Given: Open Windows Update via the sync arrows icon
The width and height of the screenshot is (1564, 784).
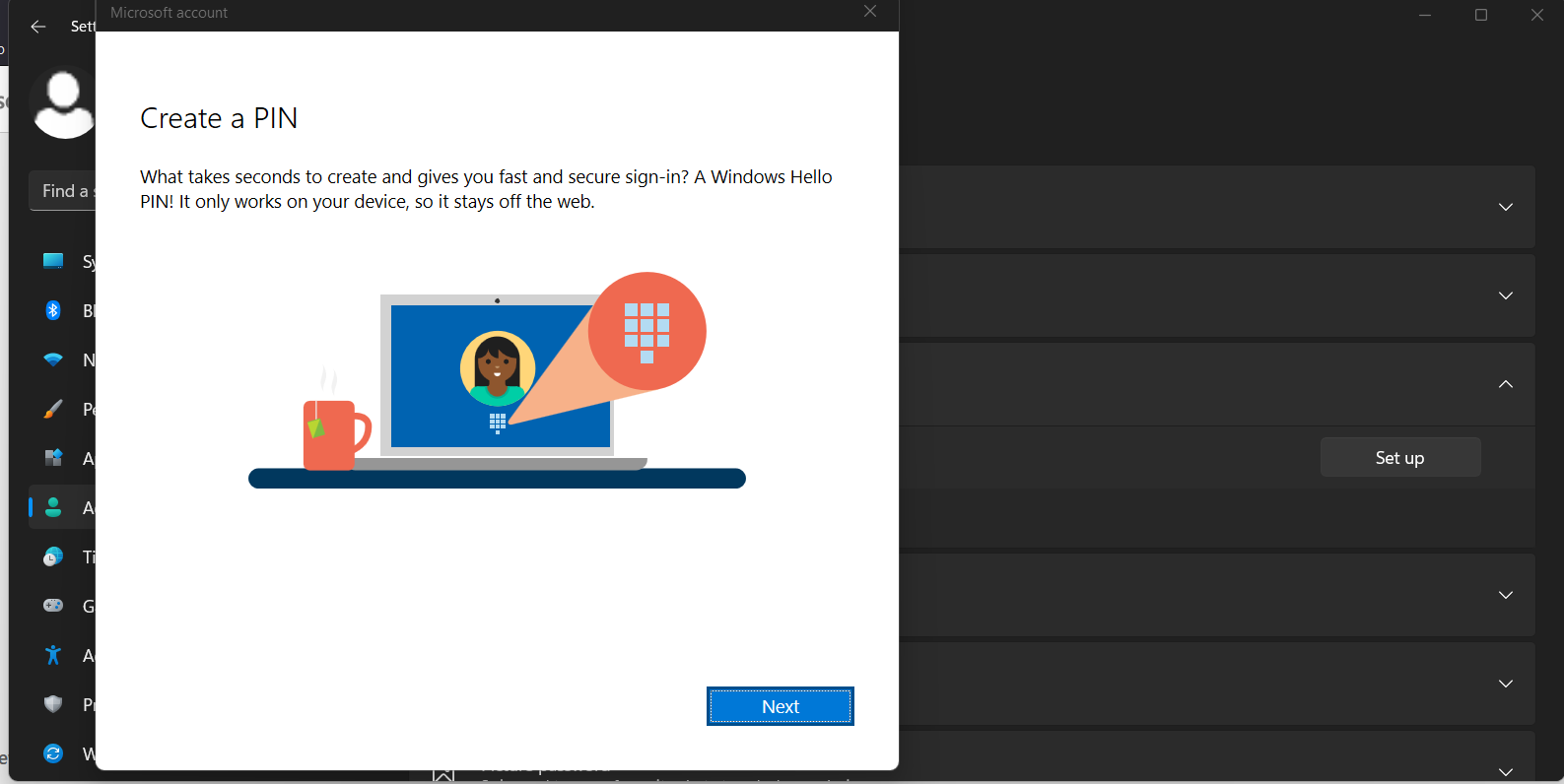Looking at the screenshot, I should point(53,753).
